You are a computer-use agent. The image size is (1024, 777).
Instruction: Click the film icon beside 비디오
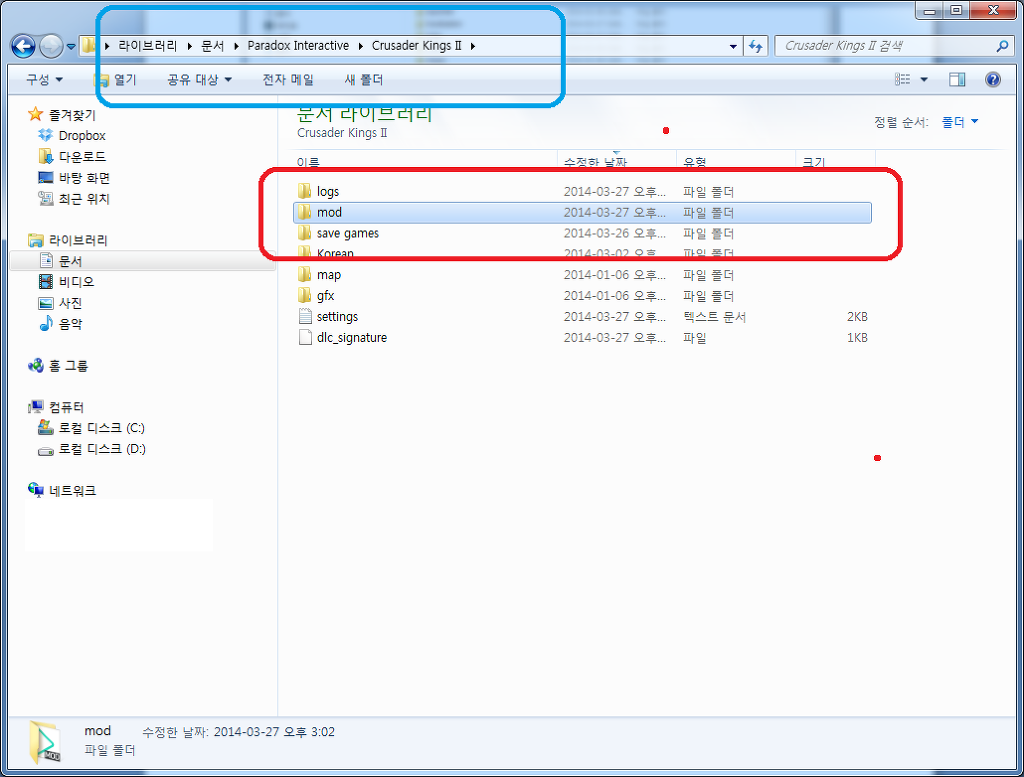coord(46,281)
